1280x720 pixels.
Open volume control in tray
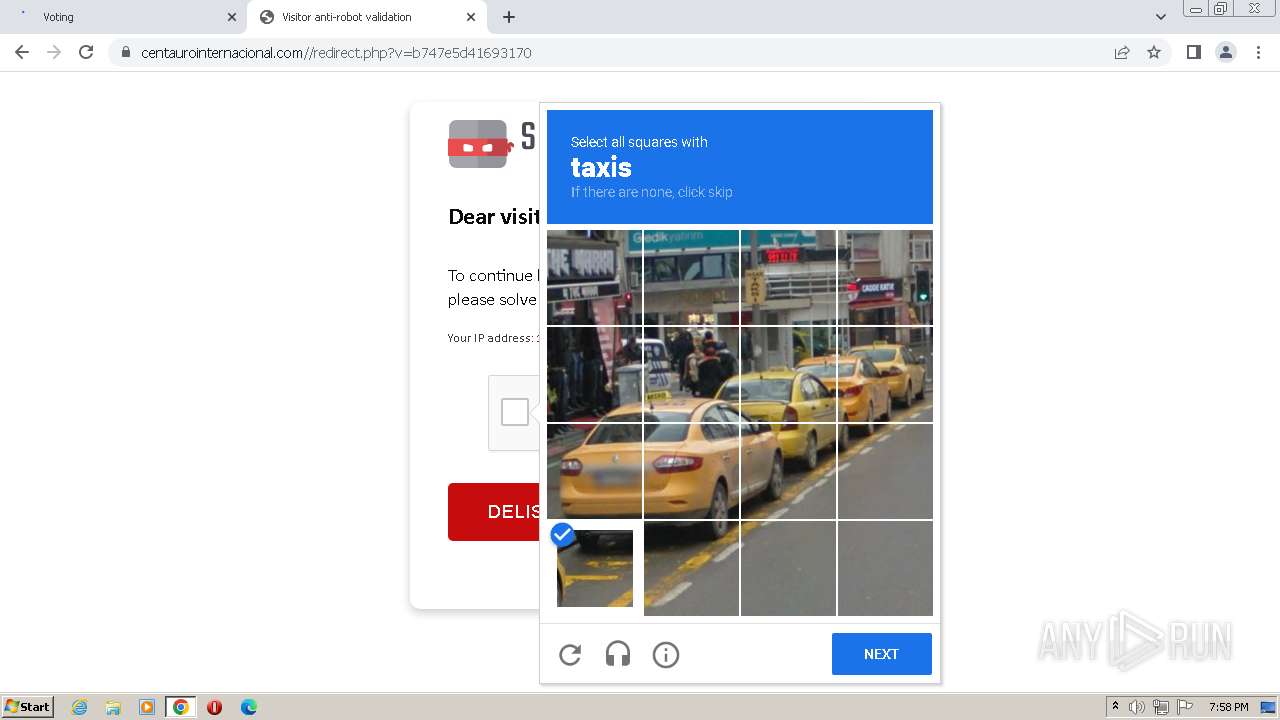(x=1137, y=707)
